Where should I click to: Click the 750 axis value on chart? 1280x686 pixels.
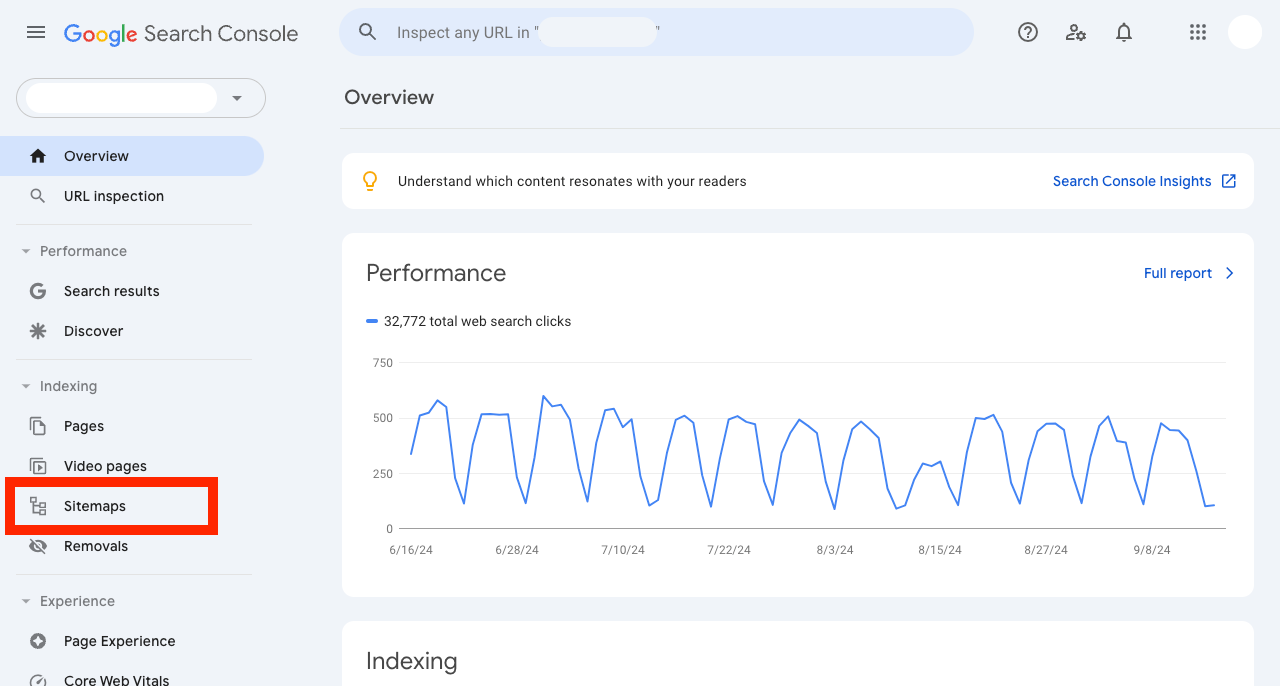click(x=382, y=362)
